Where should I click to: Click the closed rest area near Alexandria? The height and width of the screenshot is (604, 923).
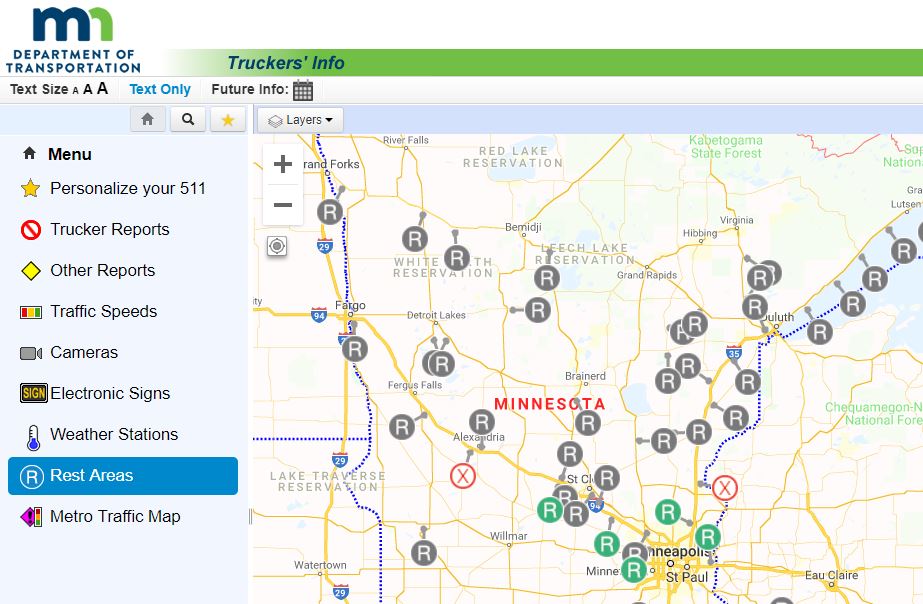(x=462, y=475)
